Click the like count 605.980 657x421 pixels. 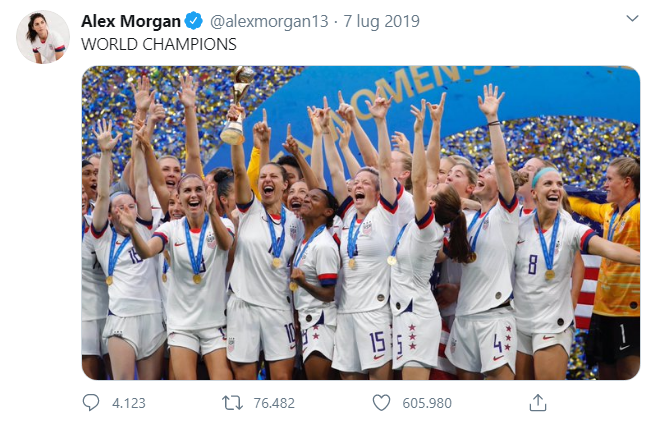[x=426, y=402]
